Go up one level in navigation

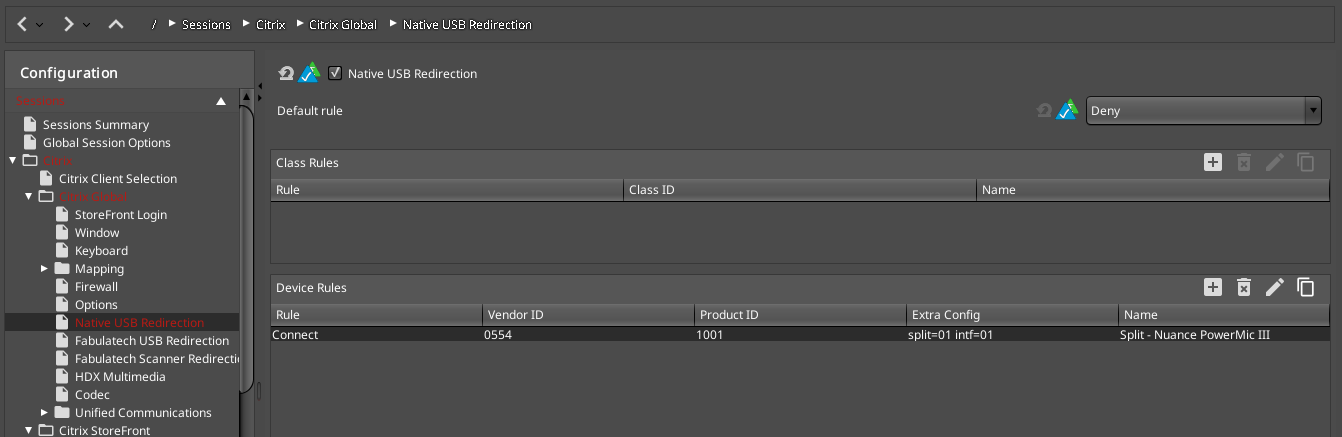click(116, 24)
